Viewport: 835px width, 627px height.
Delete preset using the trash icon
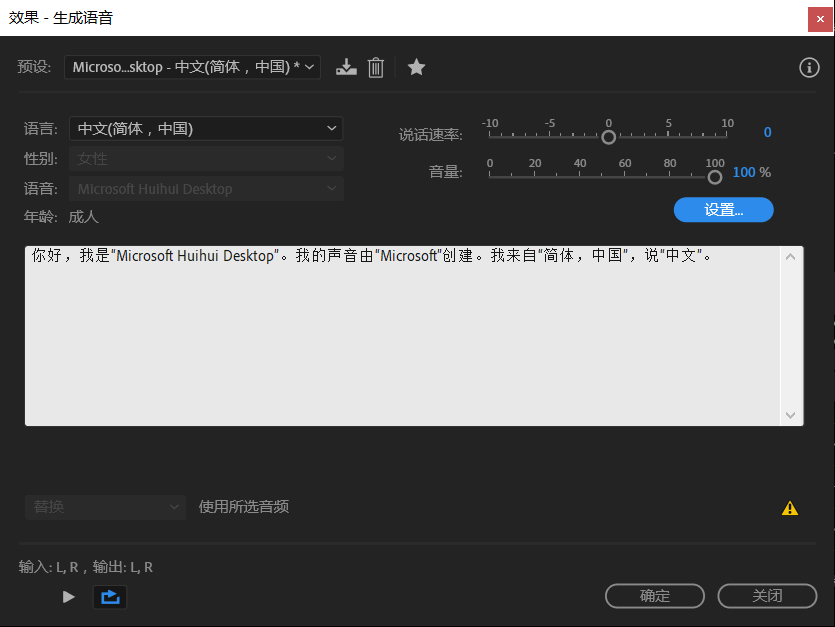point(376,68)
